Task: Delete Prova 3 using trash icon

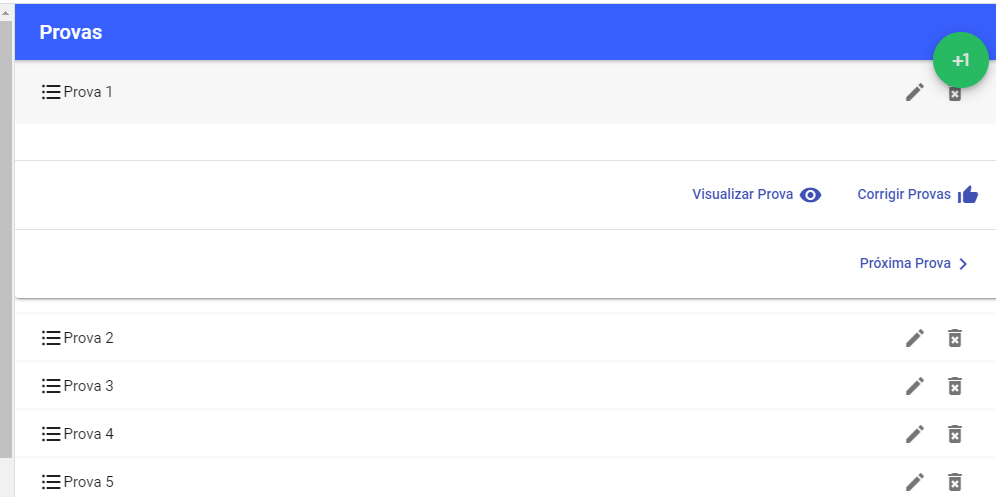Action: coord(954,386)
